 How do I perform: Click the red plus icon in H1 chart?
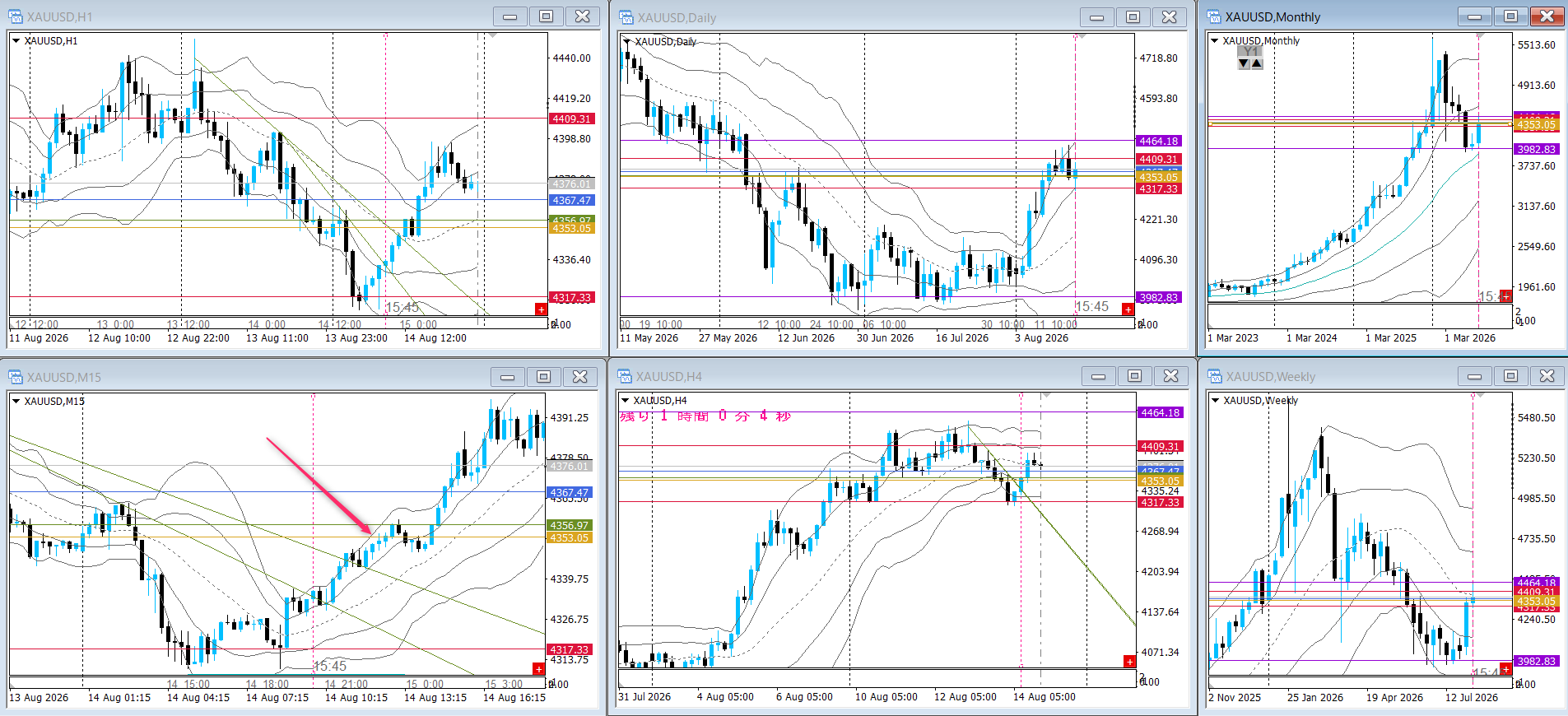[541, 309]
